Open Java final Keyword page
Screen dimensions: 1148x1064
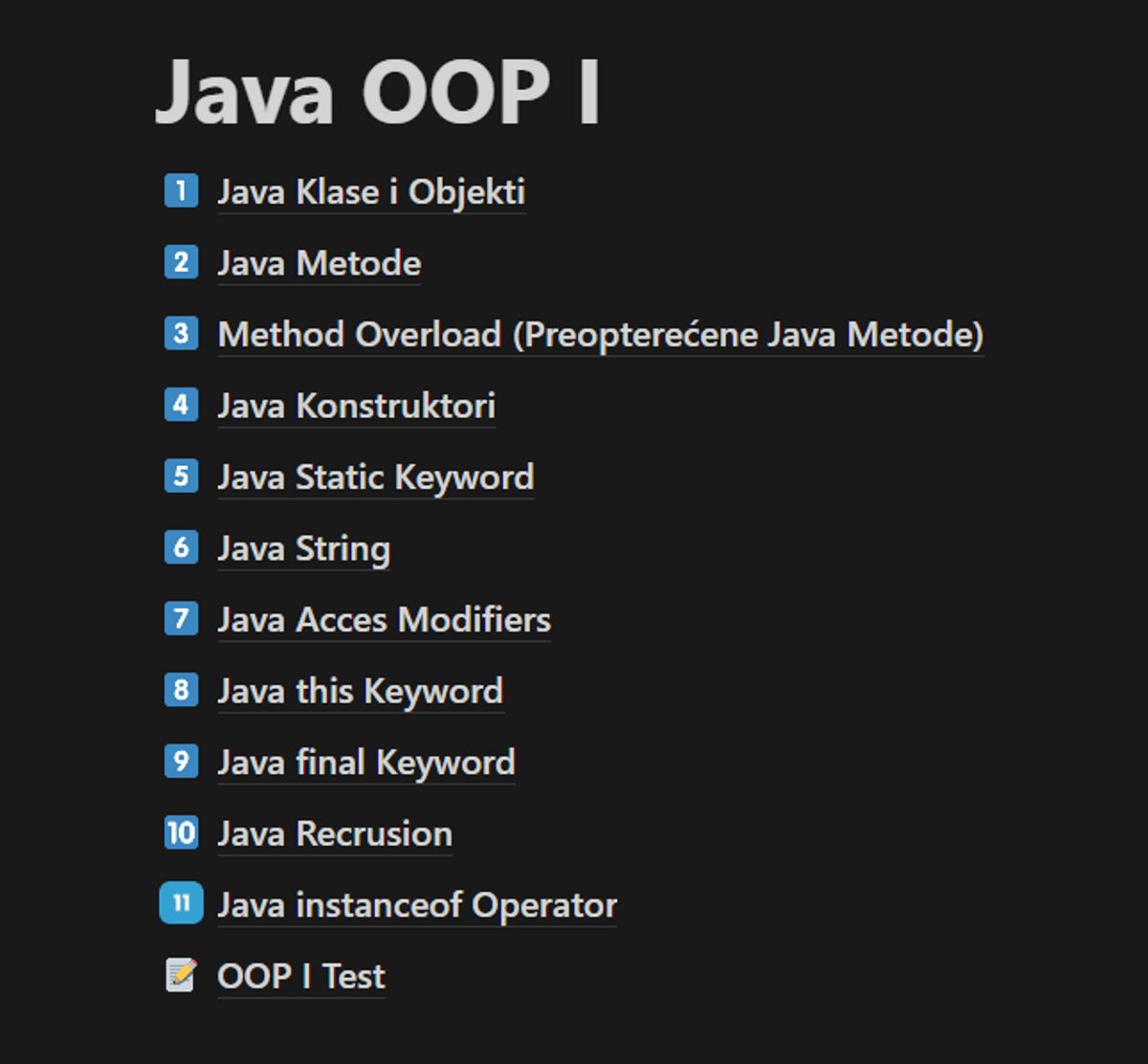pyautogui.click(x=365, y=763)
